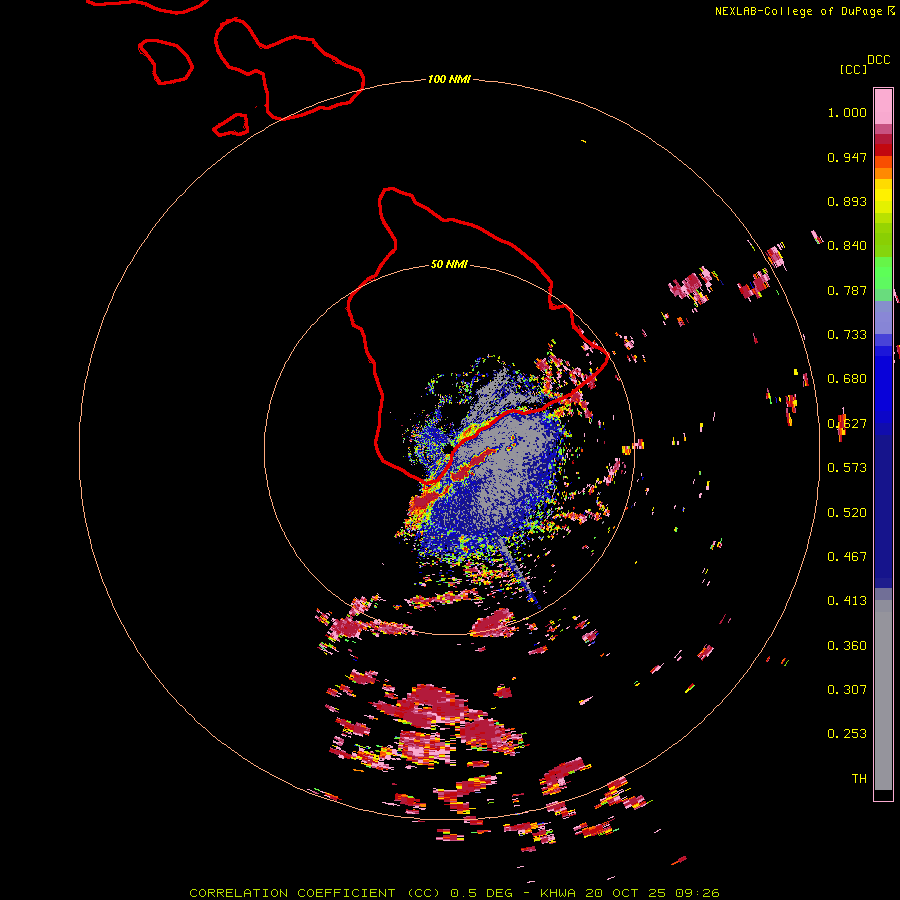Pick the bright green colorbar band
The width and height of the screenshot is (900, 900).
[883, 273]
